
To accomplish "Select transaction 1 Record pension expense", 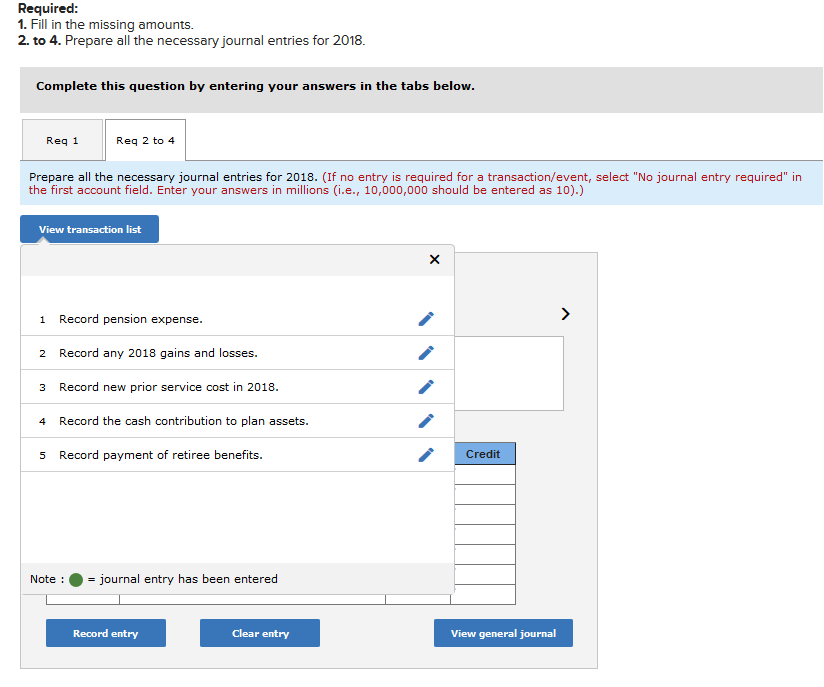I will click(x=237, y=319).
